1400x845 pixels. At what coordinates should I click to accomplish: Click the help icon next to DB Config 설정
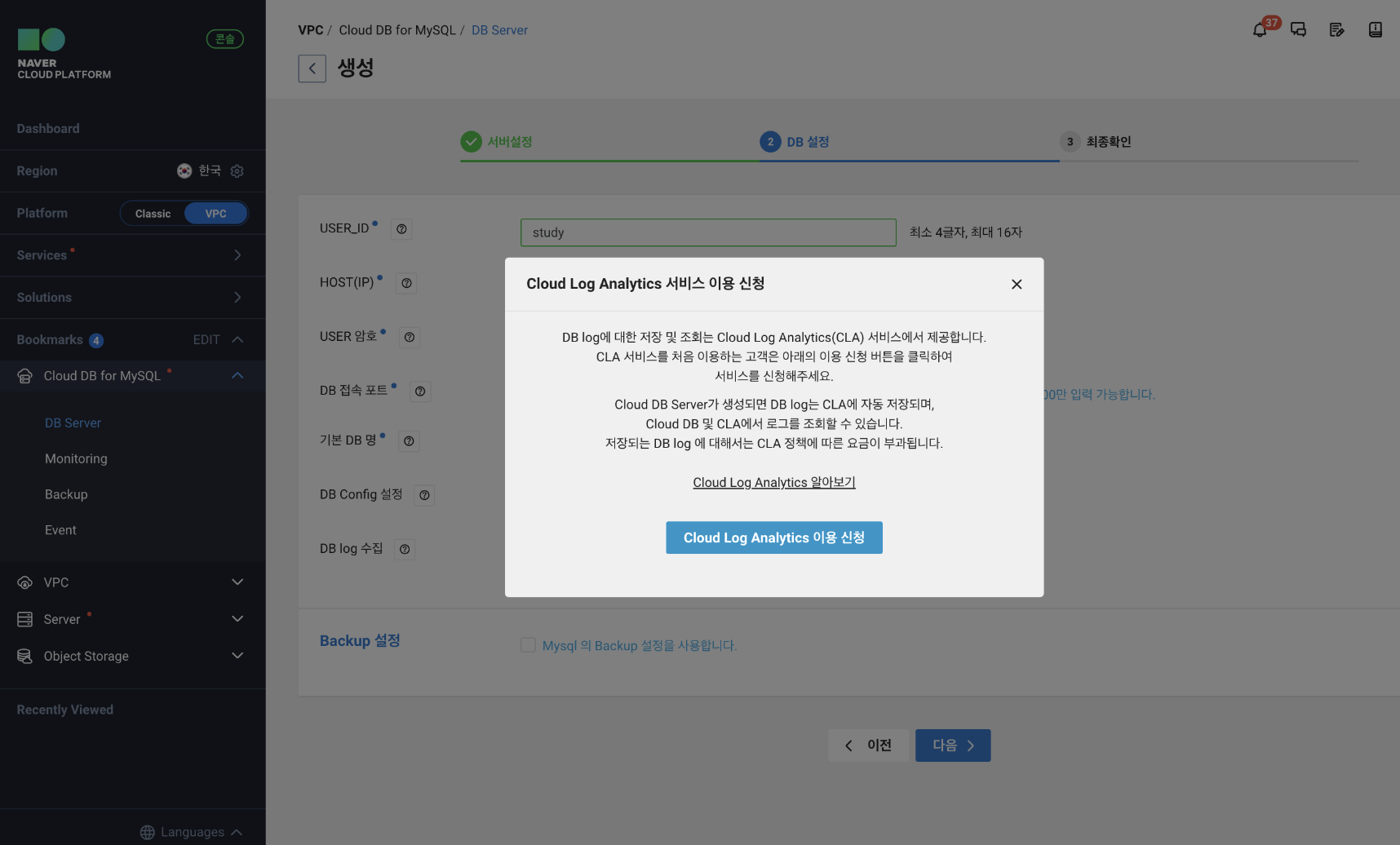pos(424,495)
